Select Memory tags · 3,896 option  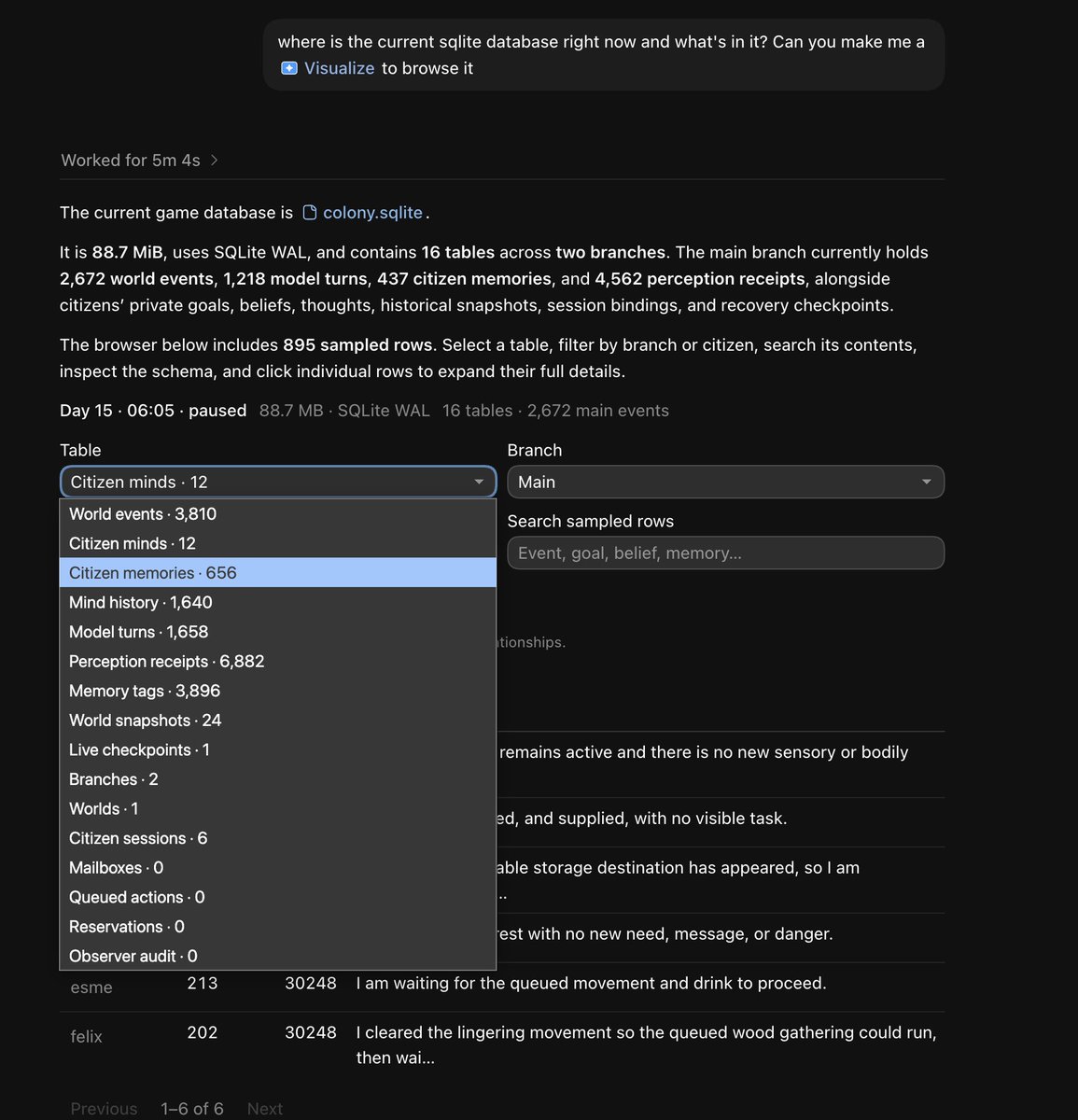[x=278, y=691]
